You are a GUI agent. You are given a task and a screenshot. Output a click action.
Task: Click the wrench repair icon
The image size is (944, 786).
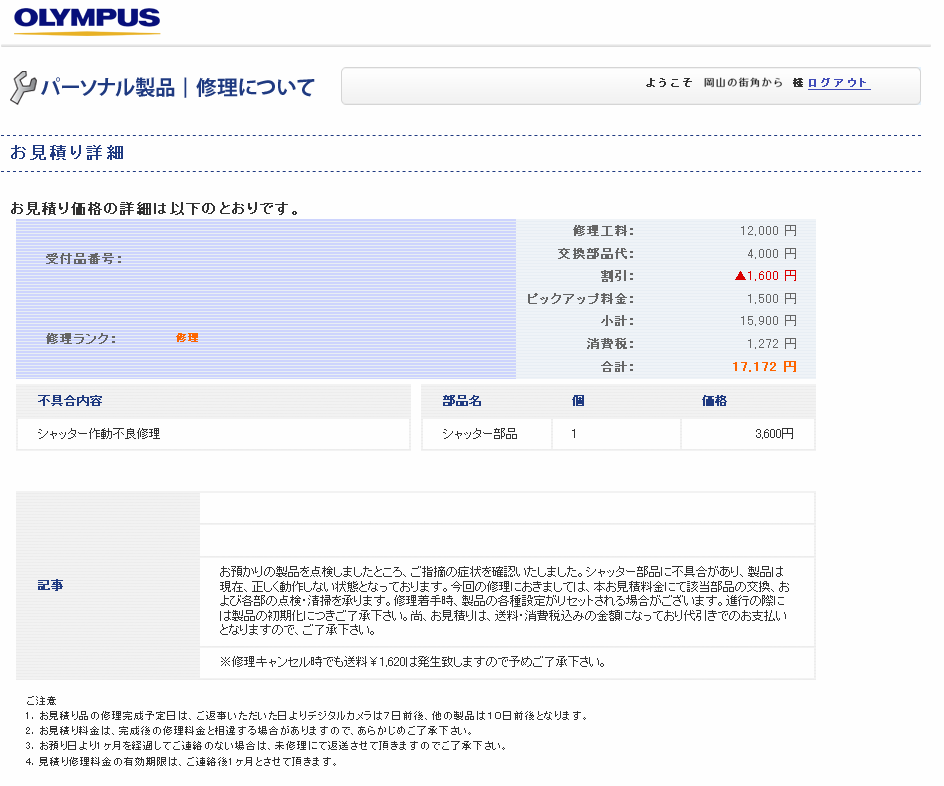click(x=22, y=88)
